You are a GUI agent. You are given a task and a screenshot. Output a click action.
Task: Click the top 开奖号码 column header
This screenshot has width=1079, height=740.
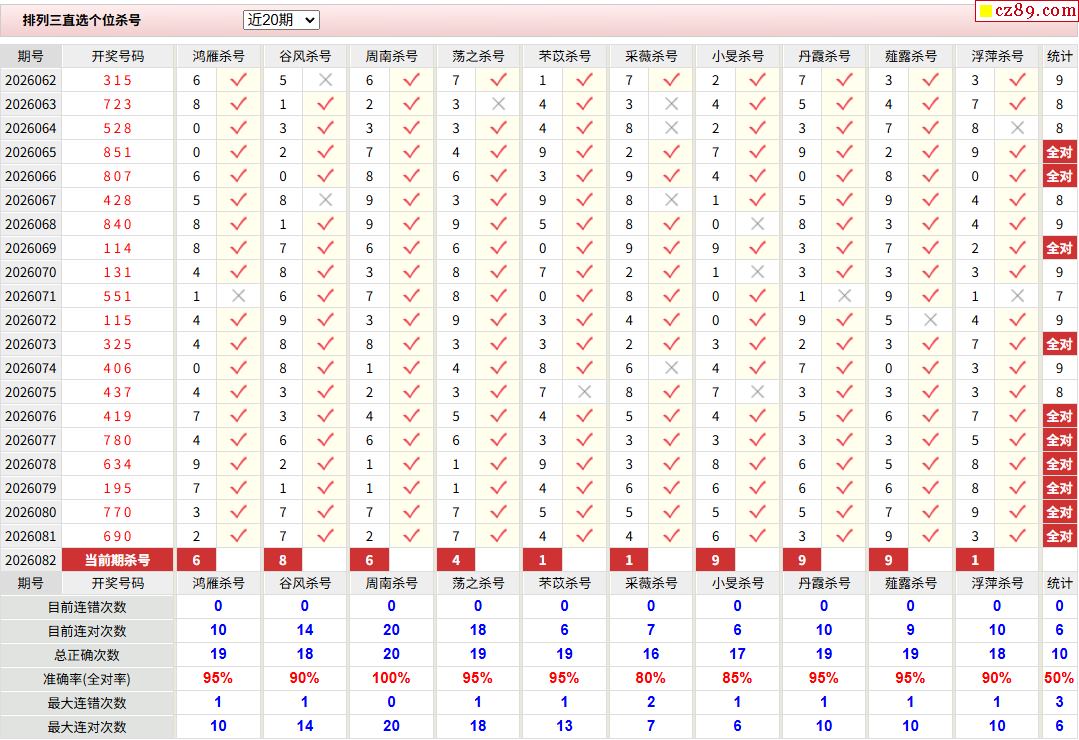[x=118, y=56]
